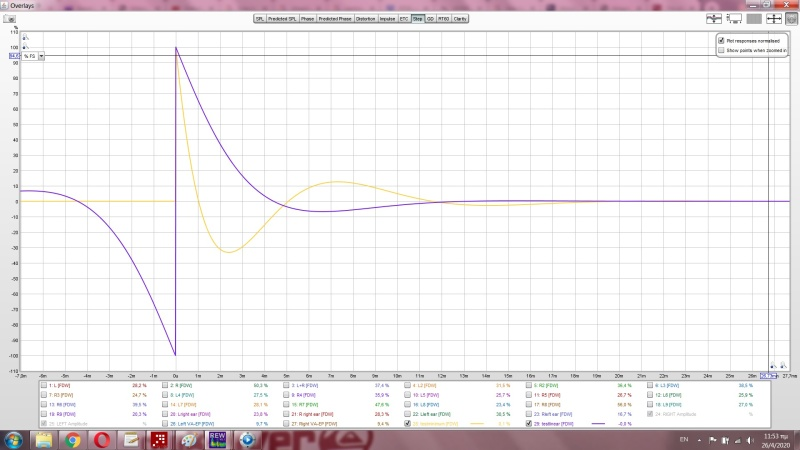Click the purple testlinear line swatch

coord(599,423)
